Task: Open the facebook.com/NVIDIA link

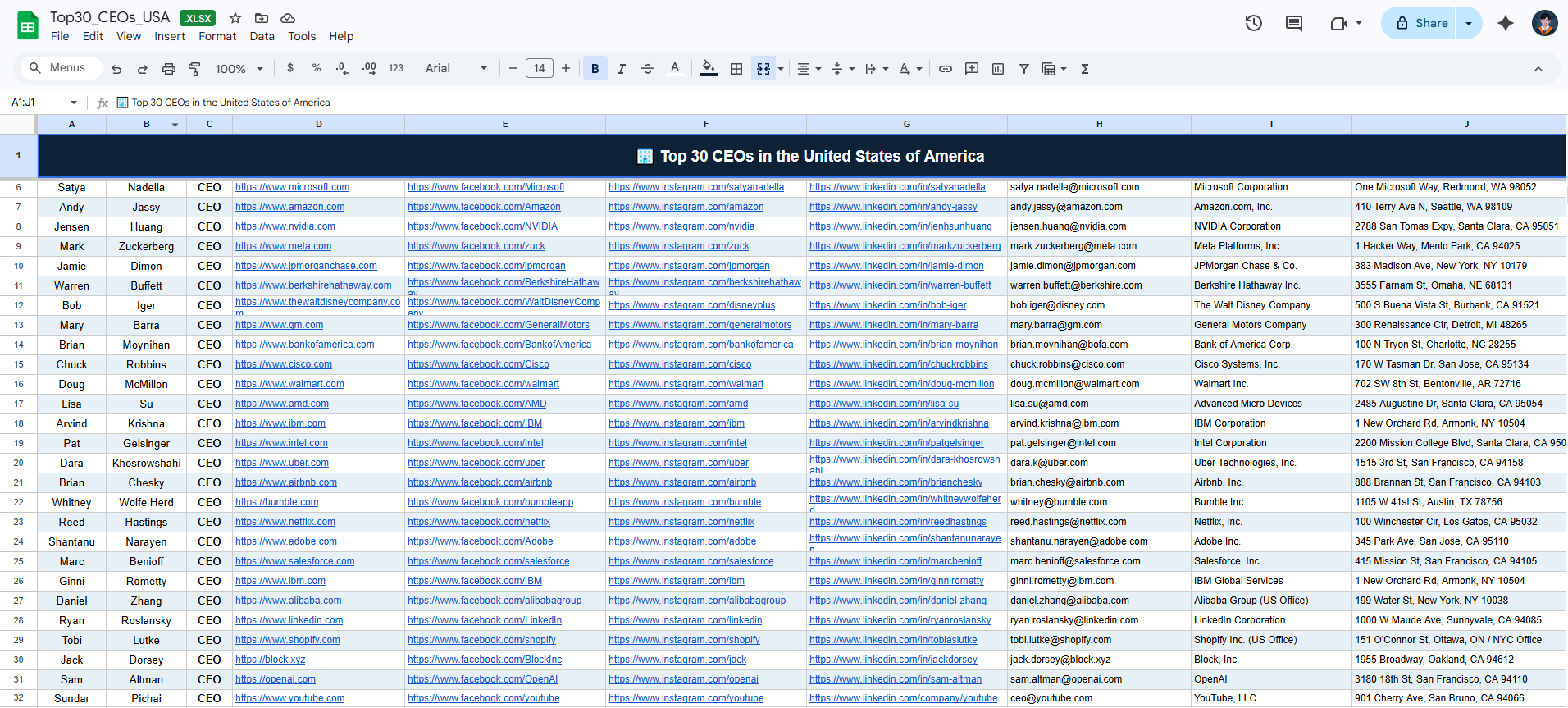Action: click(x=482, y=226)
